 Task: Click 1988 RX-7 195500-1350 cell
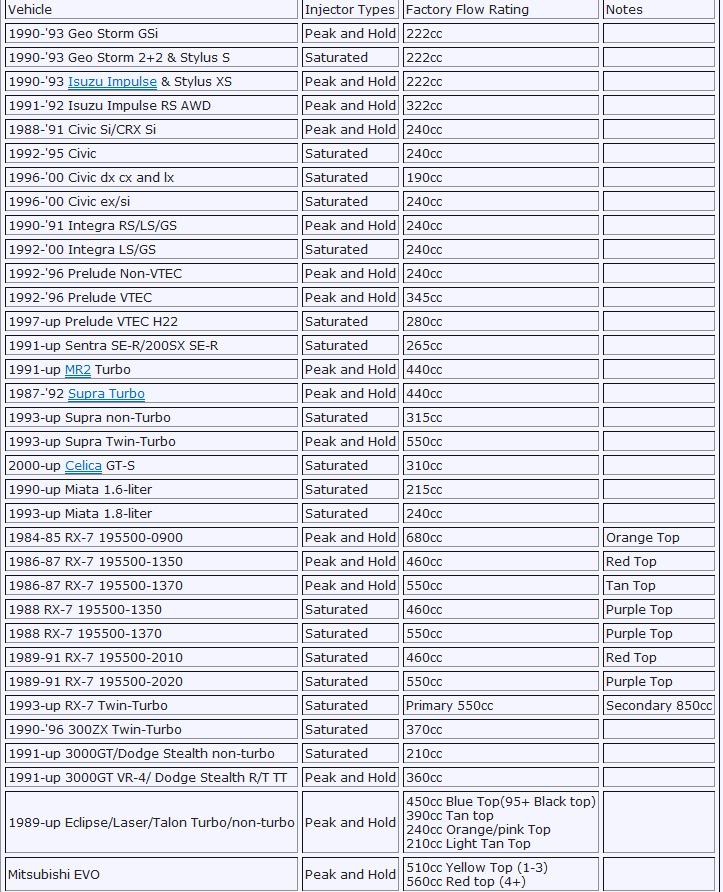tap(151, 609)
